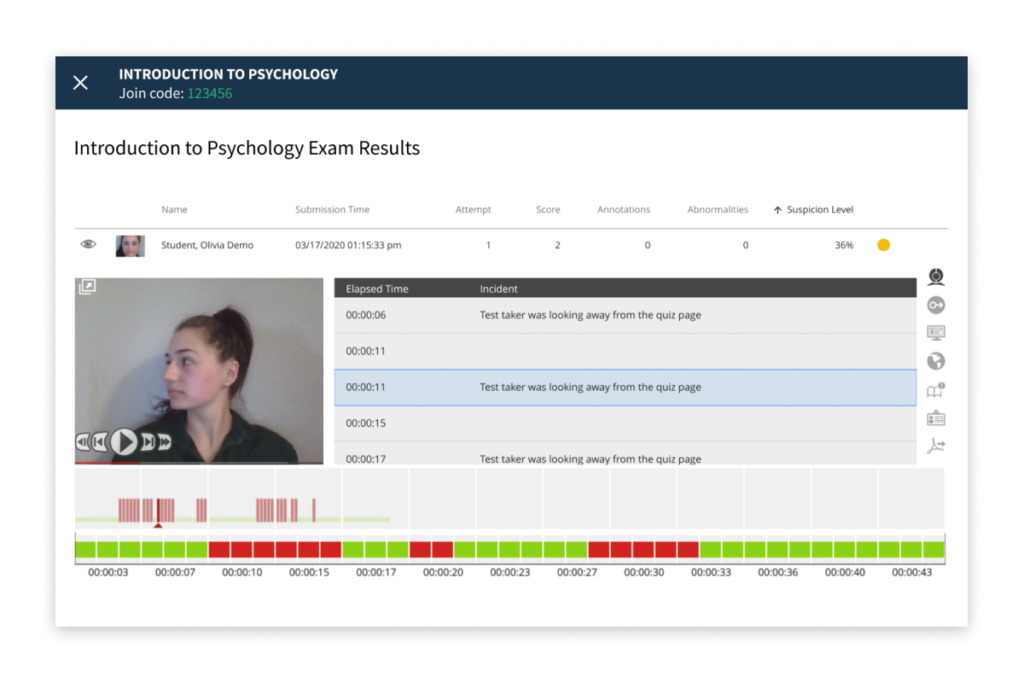
Task: Select the student name Olivia Demo
Action: pos(207,245)
